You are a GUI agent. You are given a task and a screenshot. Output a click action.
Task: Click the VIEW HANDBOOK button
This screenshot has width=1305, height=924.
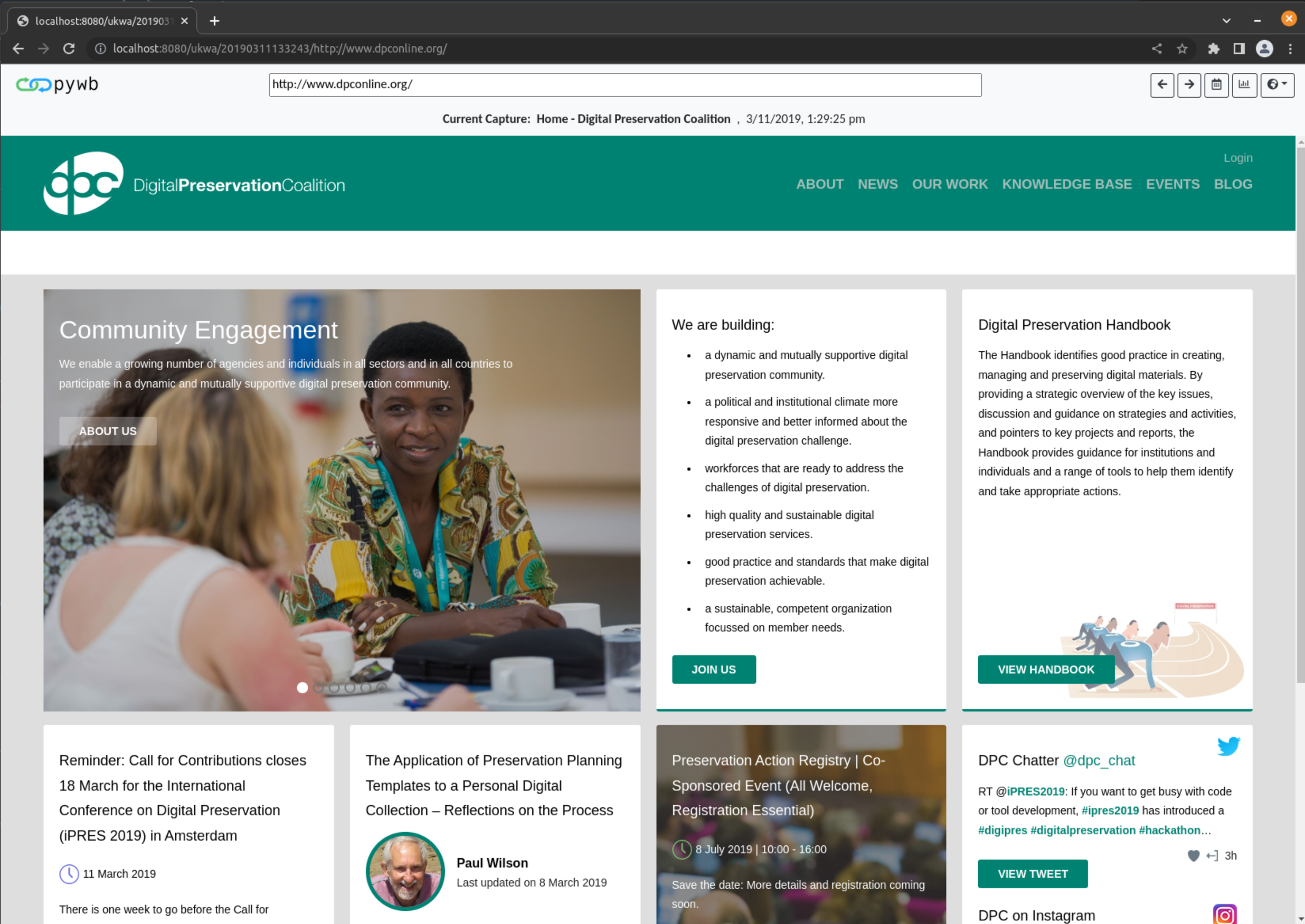[1046, 669]
